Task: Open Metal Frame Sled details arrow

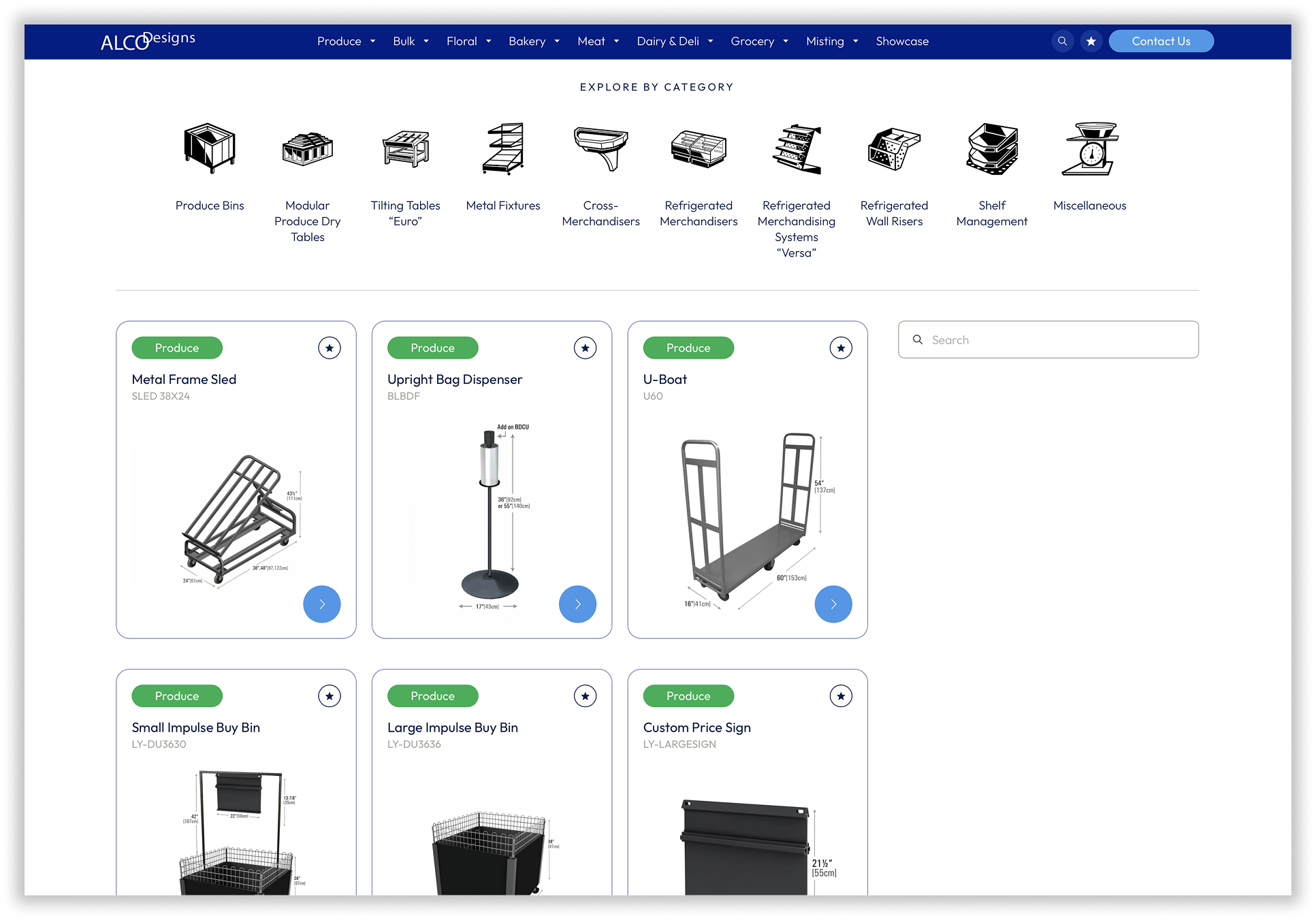Action: pos(322,604)
